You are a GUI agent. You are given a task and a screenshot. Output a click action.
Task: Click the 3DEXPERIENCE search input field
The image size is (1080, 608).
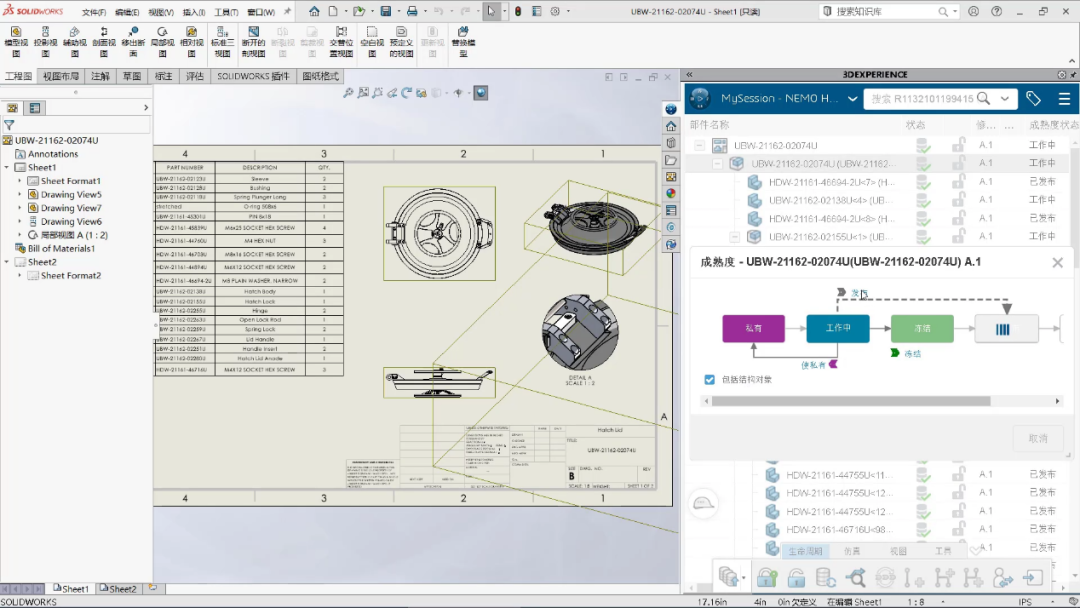[923, 98]
